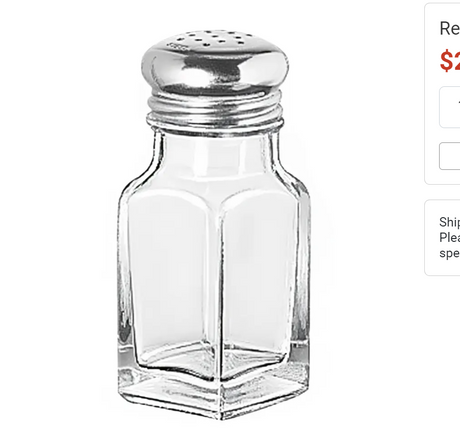Click the 'Plea' line in shipping notice
Image resolution: width=460 pixels, height=431 pixels.
coord(450,238)
